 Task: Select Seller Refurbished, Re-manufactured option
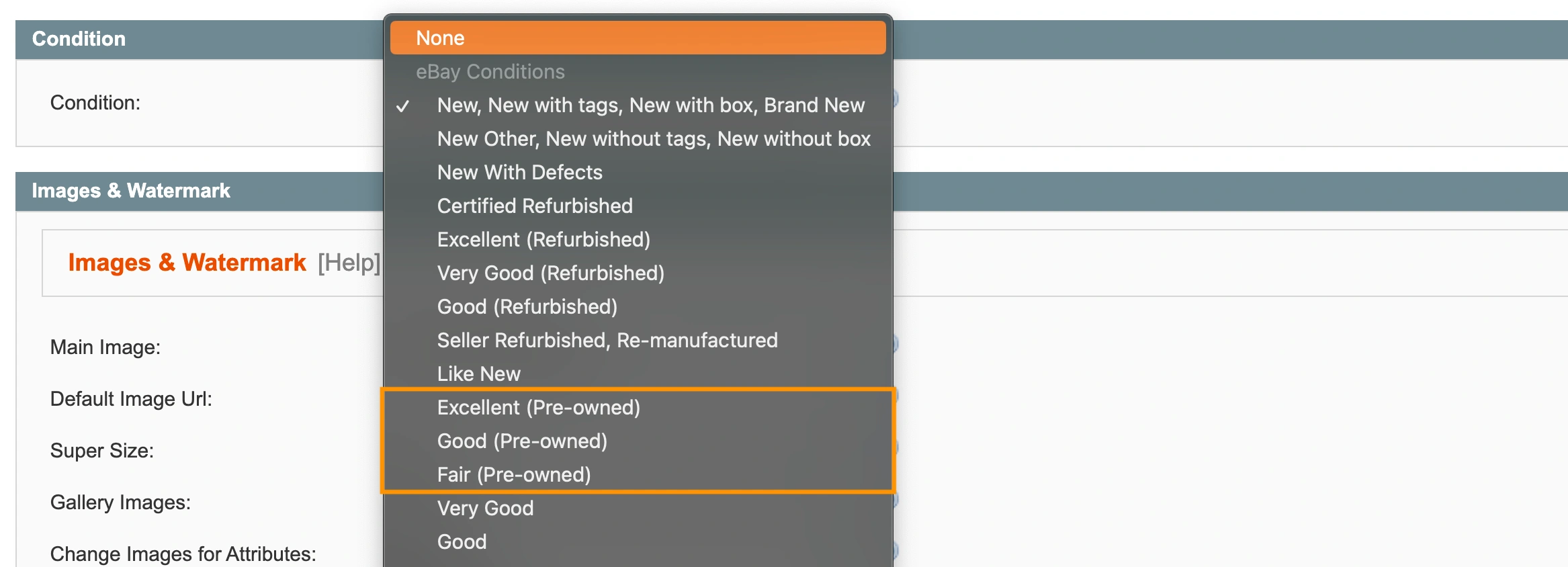pyautogui.click(x=607, y=341)
